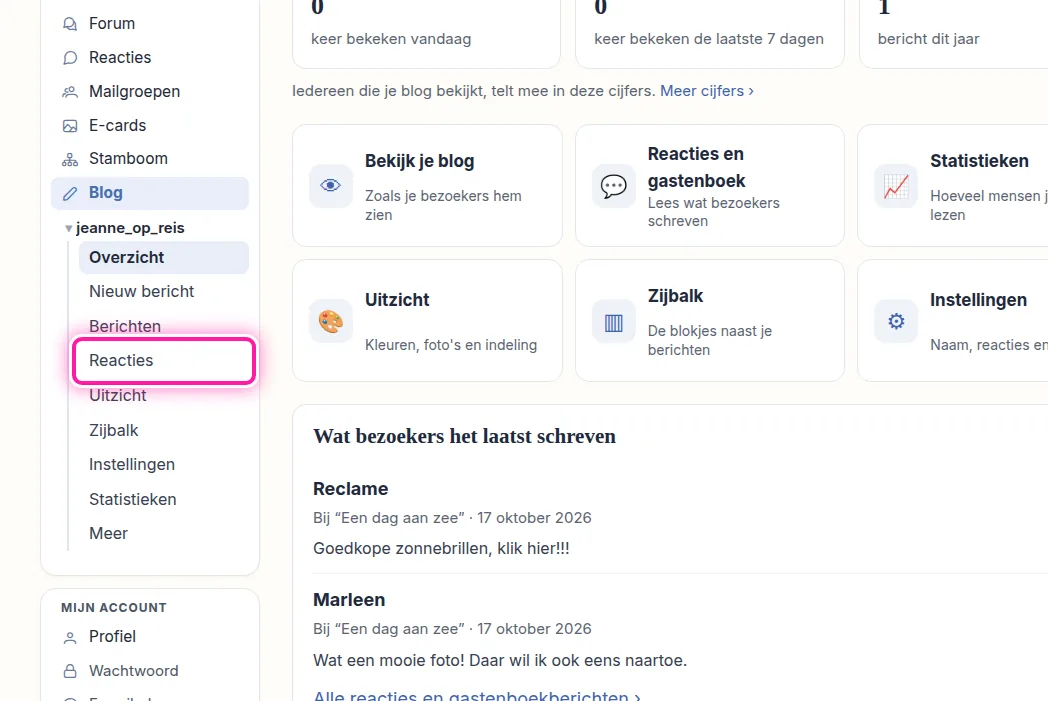Click the Blog pencil icon
The image size is (1048, 701).
pos(70,194)
